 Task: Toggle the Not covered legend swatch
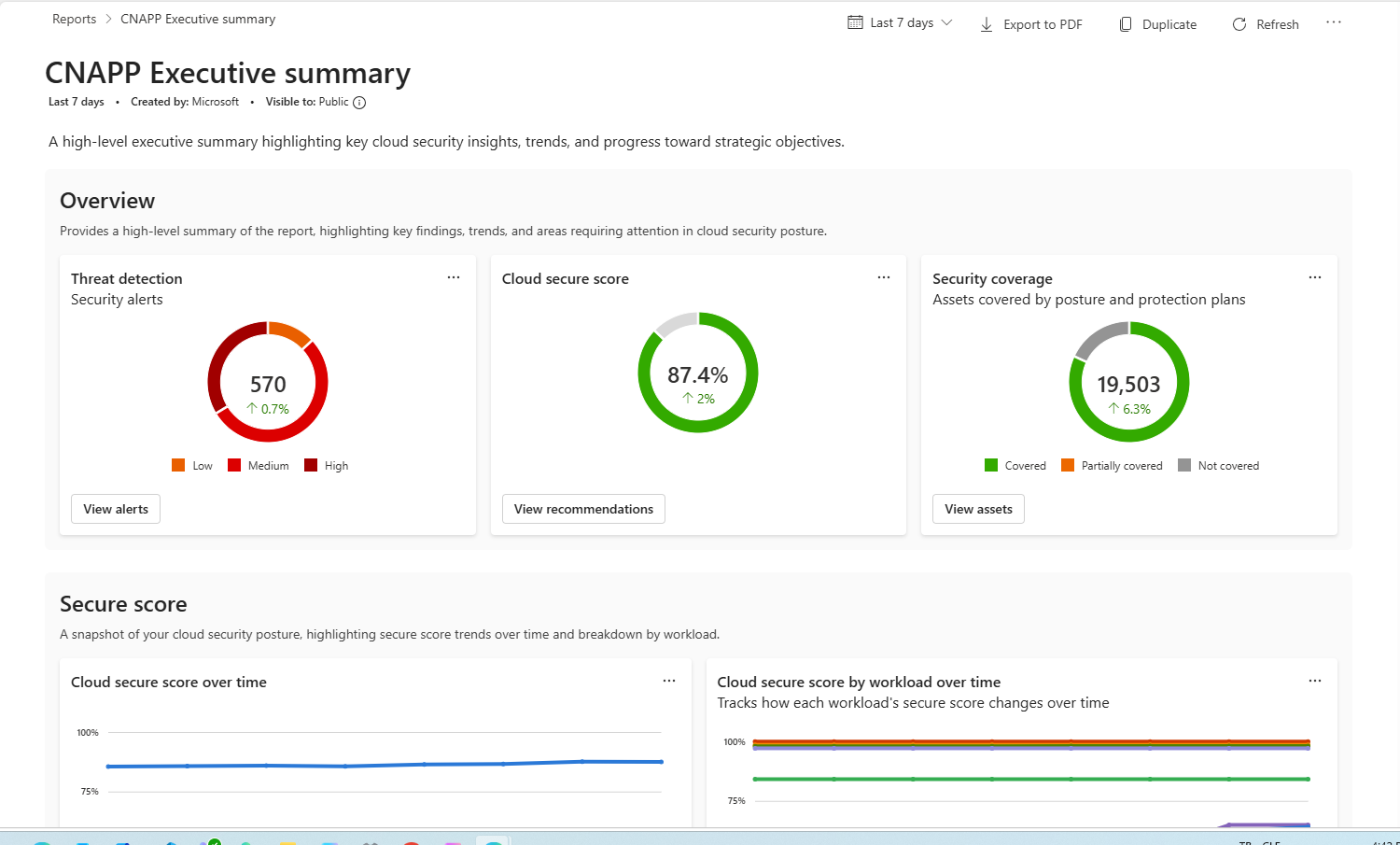click(x=1184, y=465)
